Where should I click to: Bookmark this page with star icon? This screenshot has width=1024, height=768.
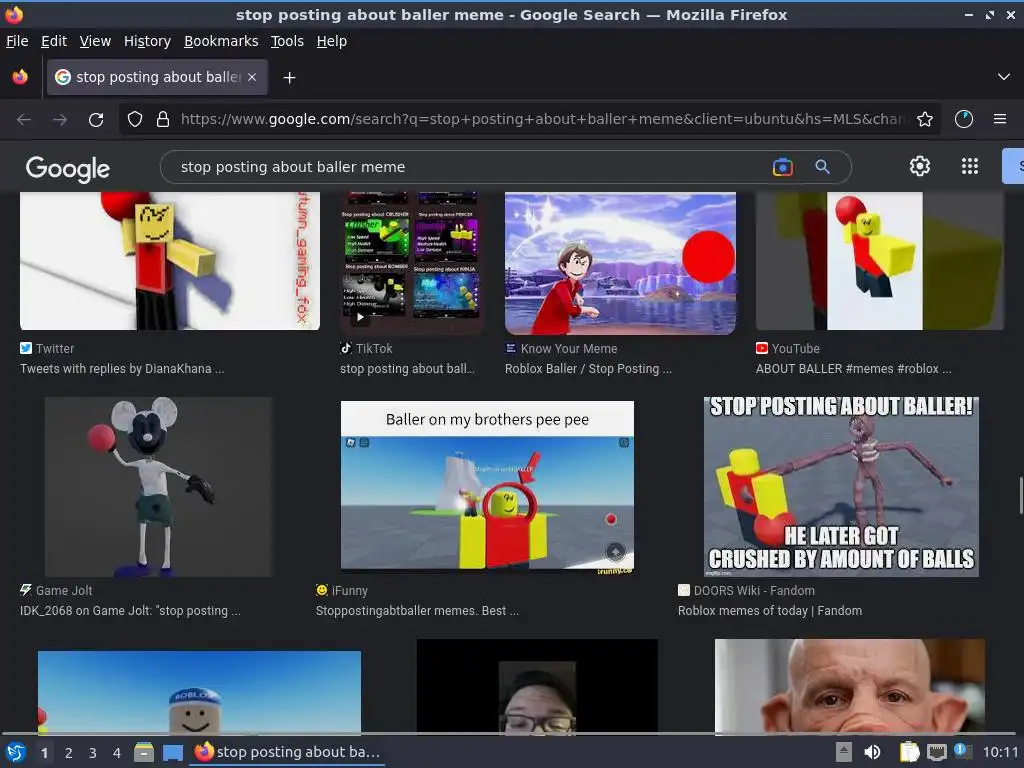[x=925, y=120]
